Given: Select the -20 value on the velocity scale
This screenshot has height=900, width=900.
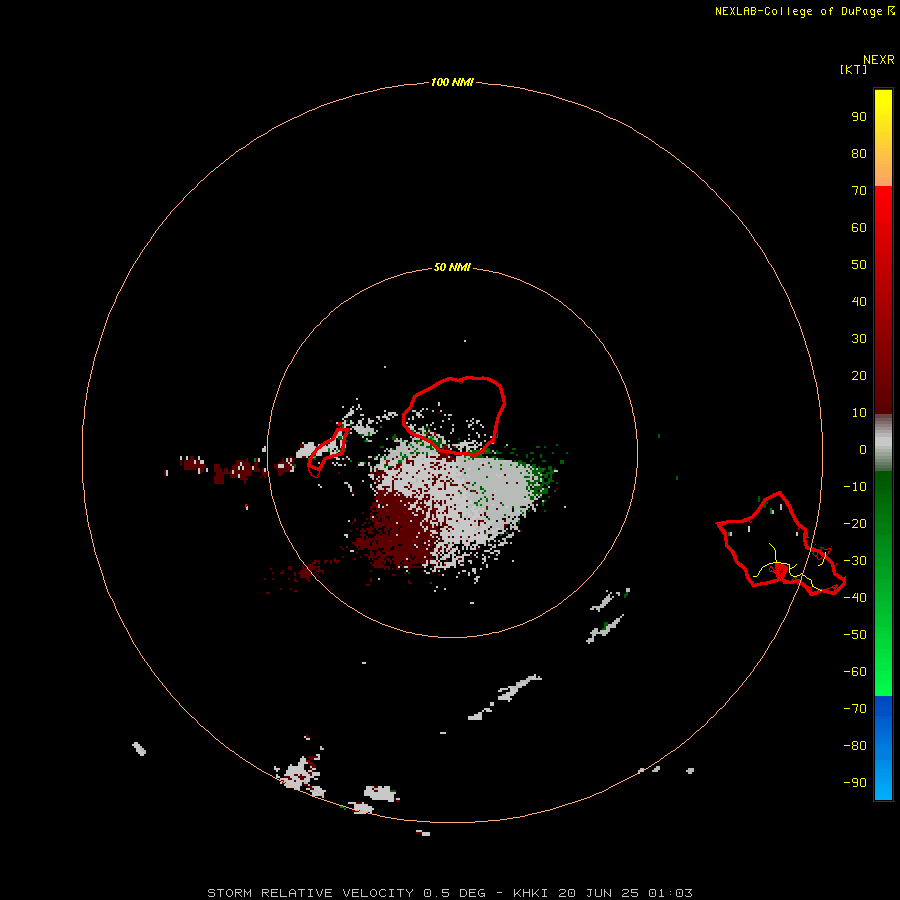Looking at the screenshot, I should (855, 523).
